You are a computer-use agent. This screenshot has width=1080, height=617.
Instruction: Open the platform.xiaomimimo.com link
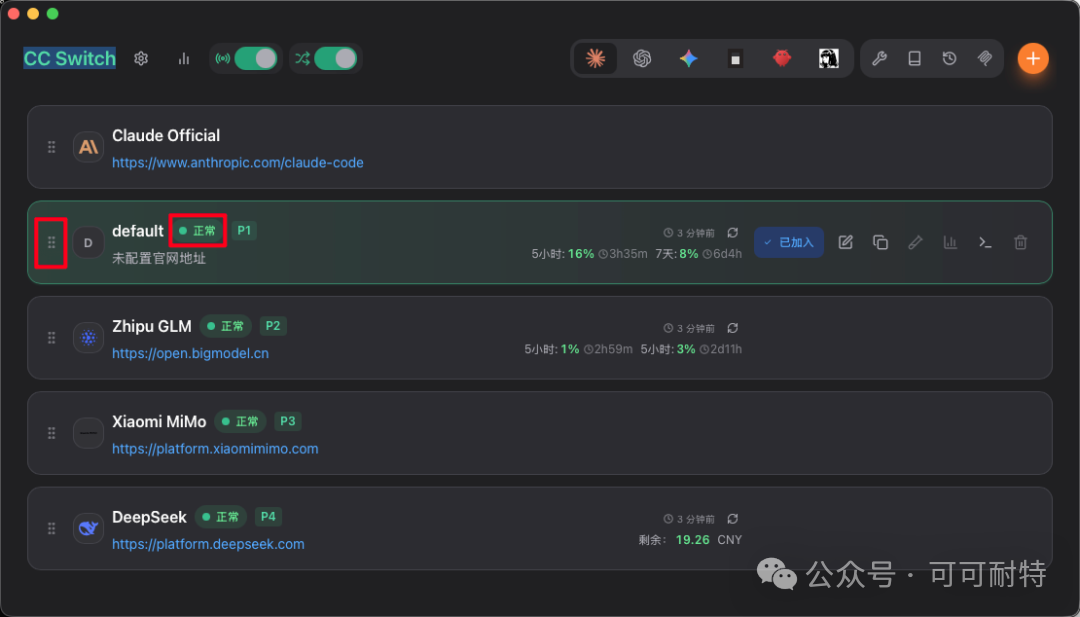pos(215,449)
